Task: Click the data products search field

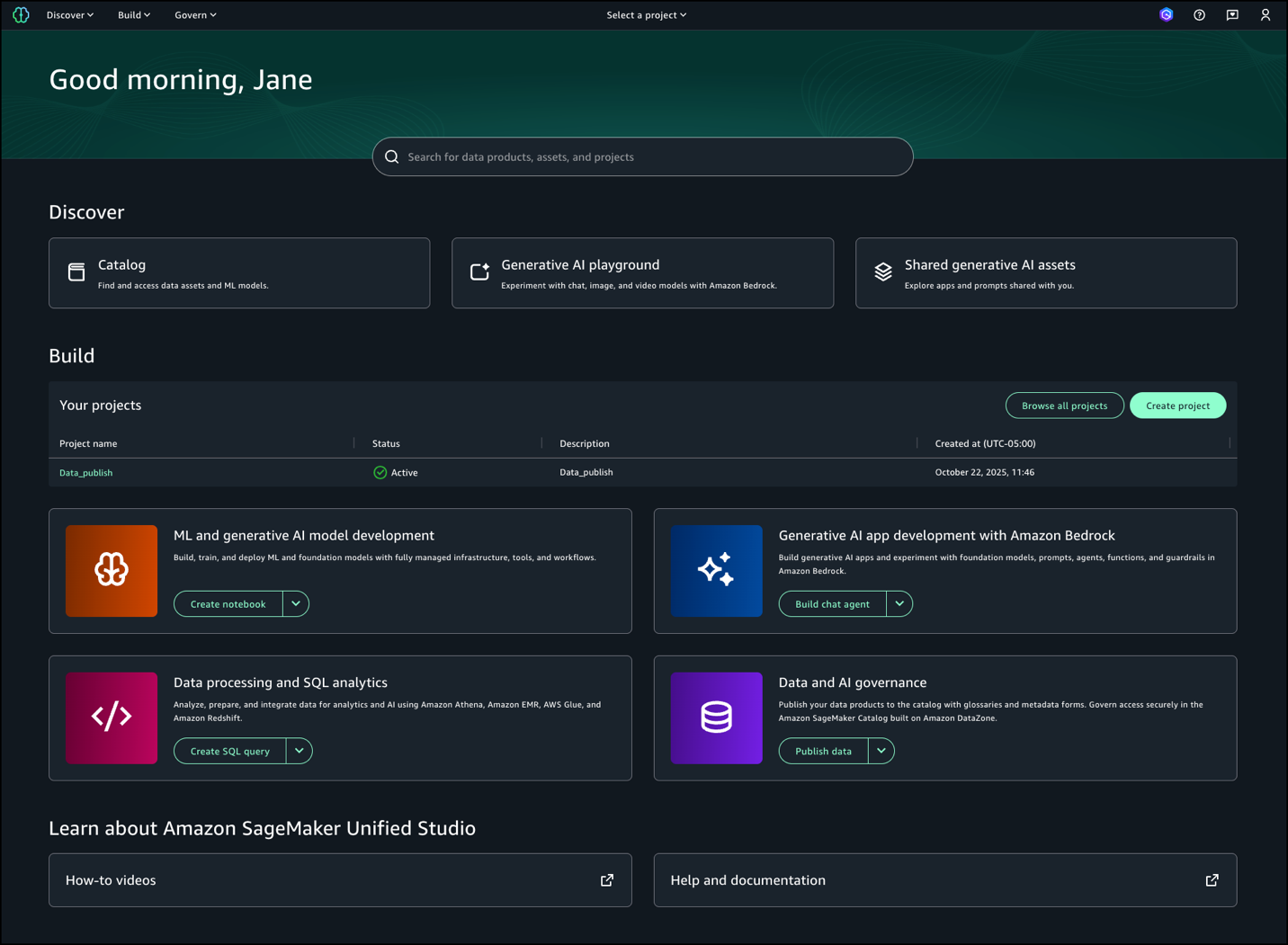Action: pos(642,157)
